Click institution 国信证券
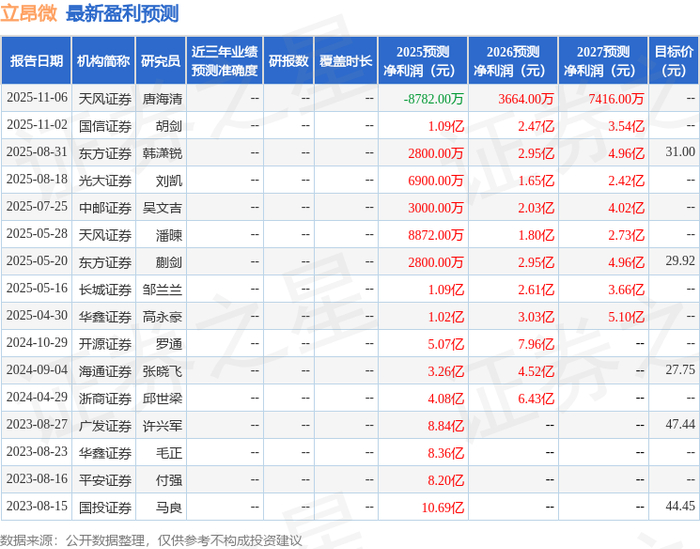Screen dimensions: 700x549 click(105, 126)
